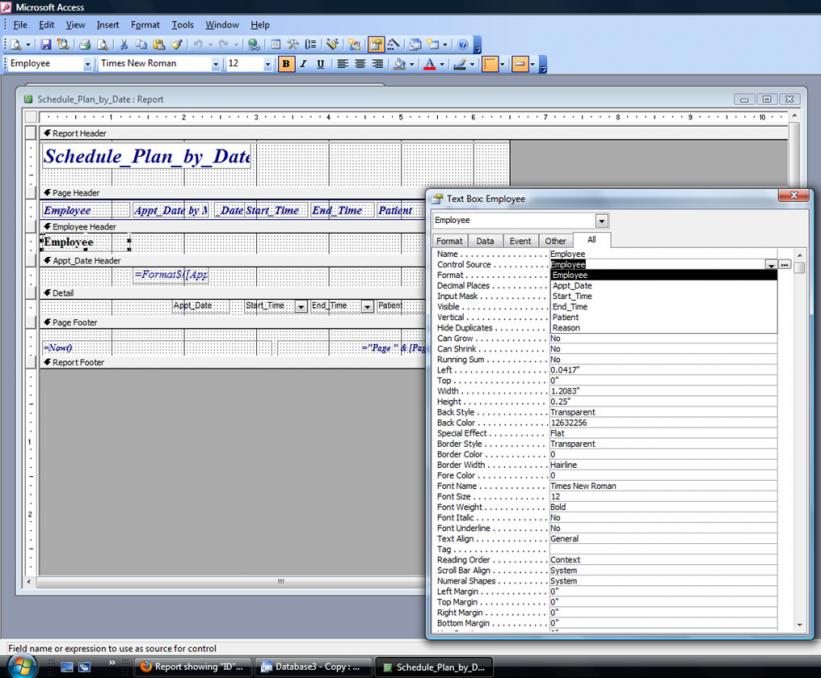Show the Toolbox using the hammer-wrench icon
This screenshot has width=821, height=678.
tap(293, 45)
